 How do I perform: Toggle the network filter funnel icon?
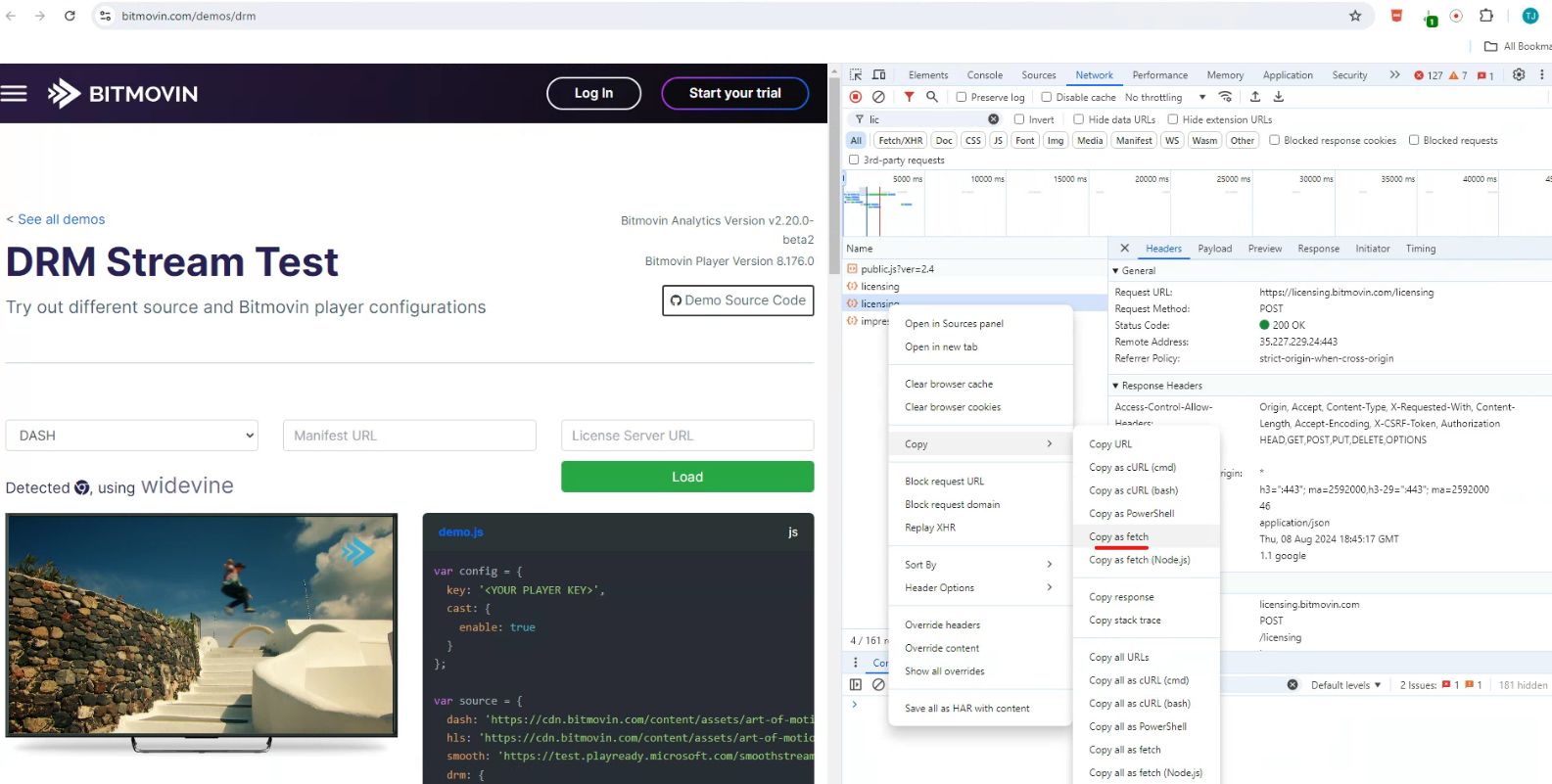coord(909,97)
